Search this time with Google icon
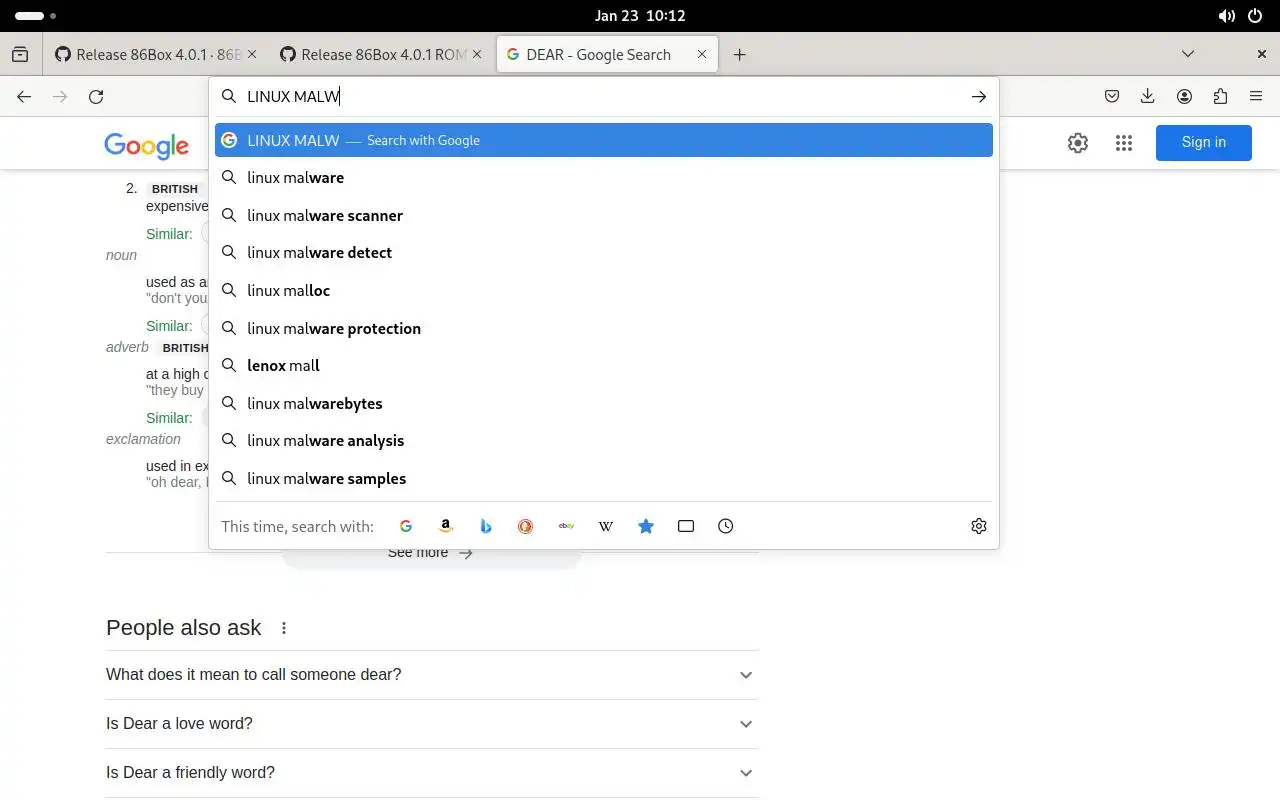Image resolution: width=1280 pixels, height=800 pixels. tap(406, 526)
